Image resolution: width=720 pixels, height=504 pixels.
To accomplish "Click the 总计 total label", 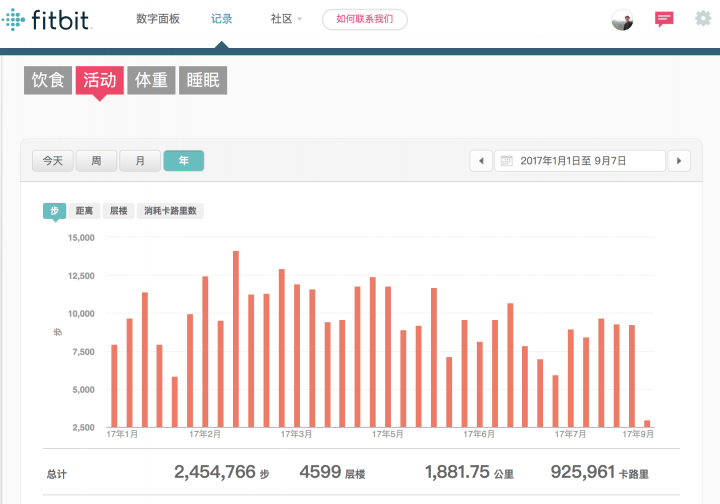I will [56, 474].
